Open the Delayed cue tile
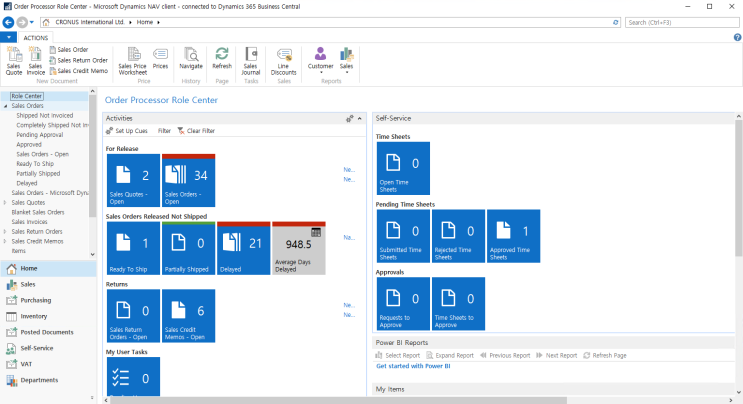The image size is (743, 404). (244, 248)
